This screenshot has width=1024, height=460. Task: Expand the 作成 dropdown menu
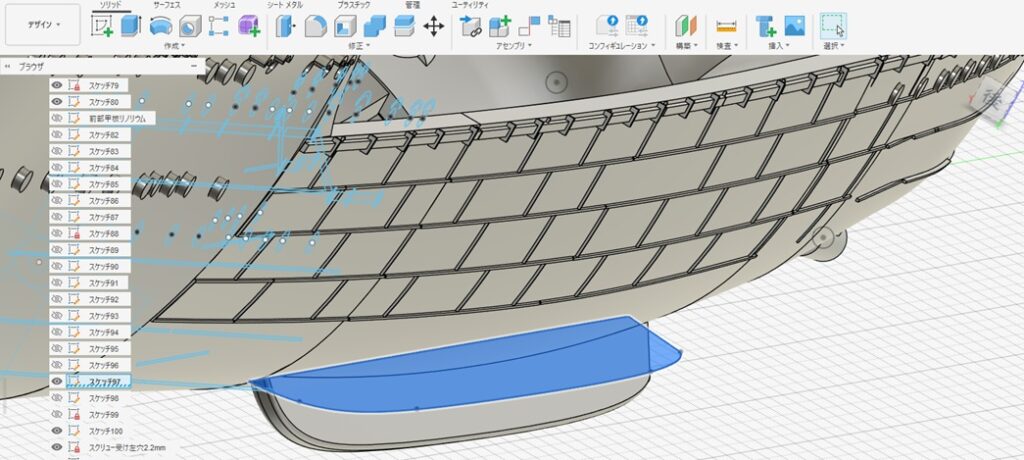pyautogui.click(x=174, y=46)
